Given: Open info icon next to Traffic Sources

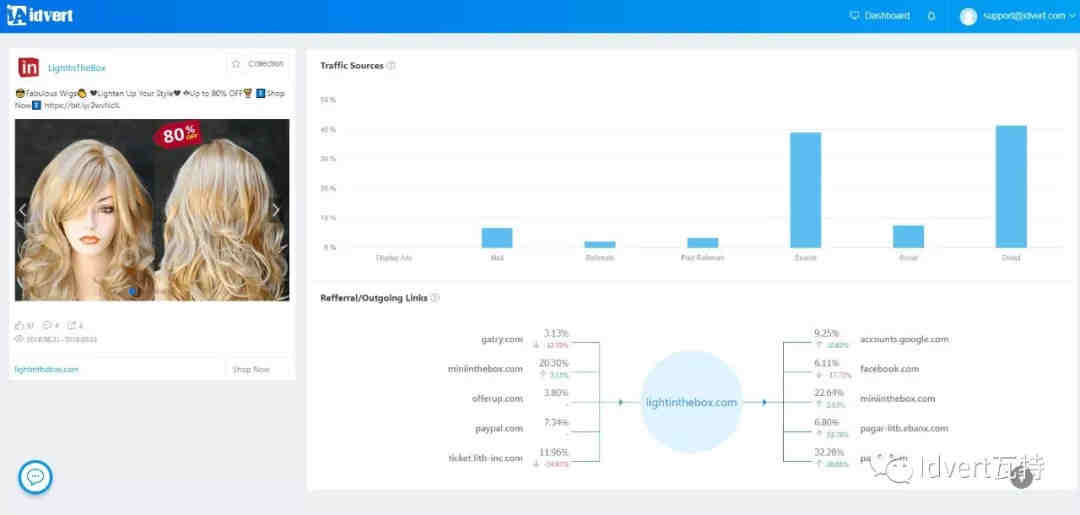Looking at the screenshot, I should (391, 66).
